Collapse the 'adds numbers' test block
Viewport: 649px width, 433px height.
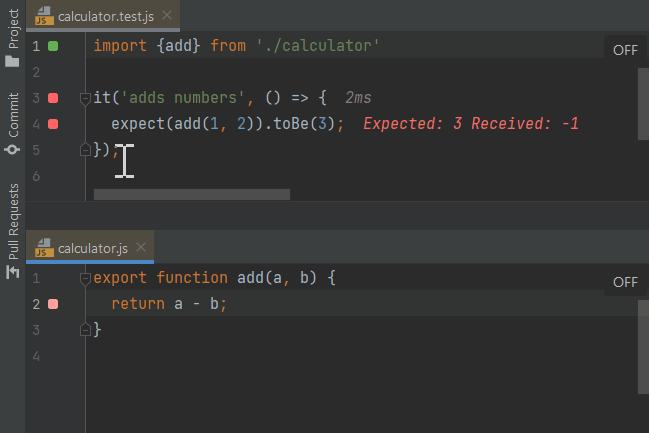pyautogui.click(x=85, y=98)
